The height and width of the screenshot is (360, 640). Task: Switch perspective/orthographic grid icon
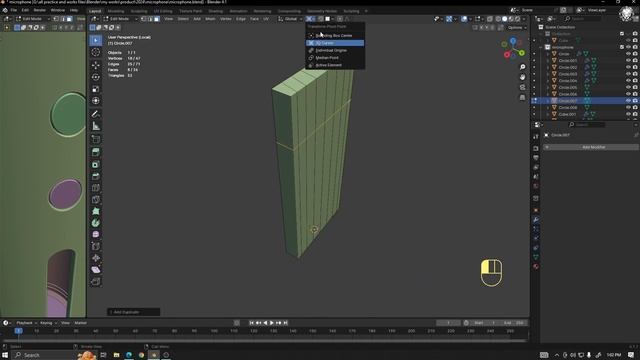coord(522,98)
